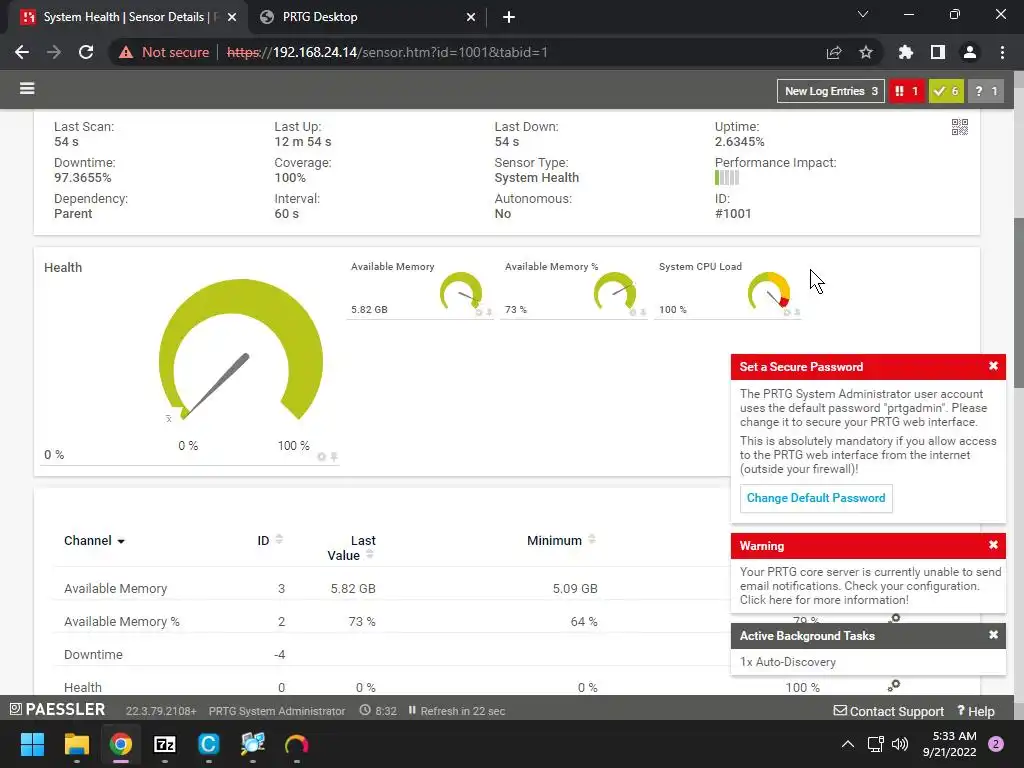Click the Paessler logo in footer
Viewport: 1024px width, 768px height.
point(57,709)
